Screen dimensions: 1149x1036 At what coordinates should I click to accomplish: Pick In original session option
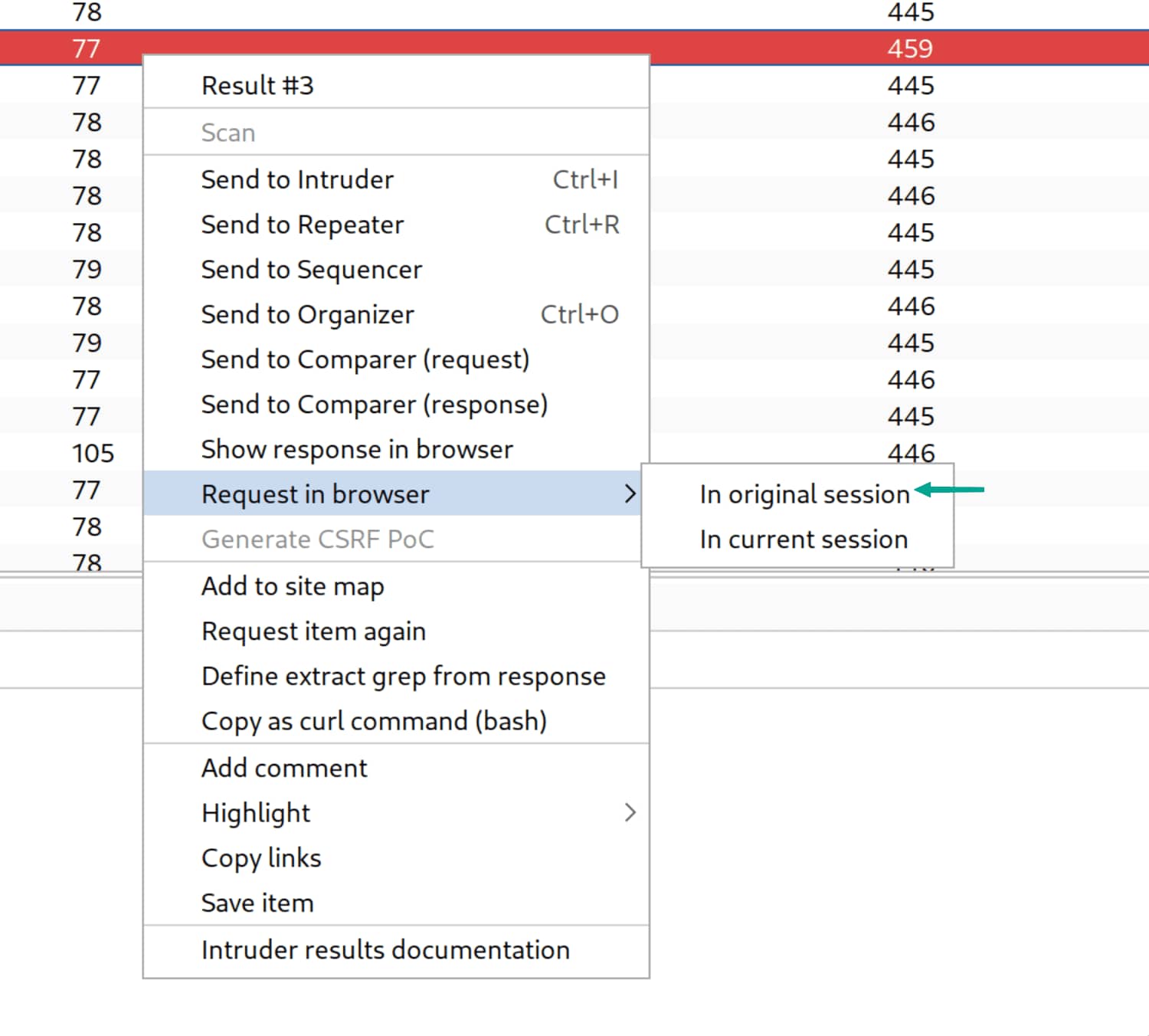(804, 495)
